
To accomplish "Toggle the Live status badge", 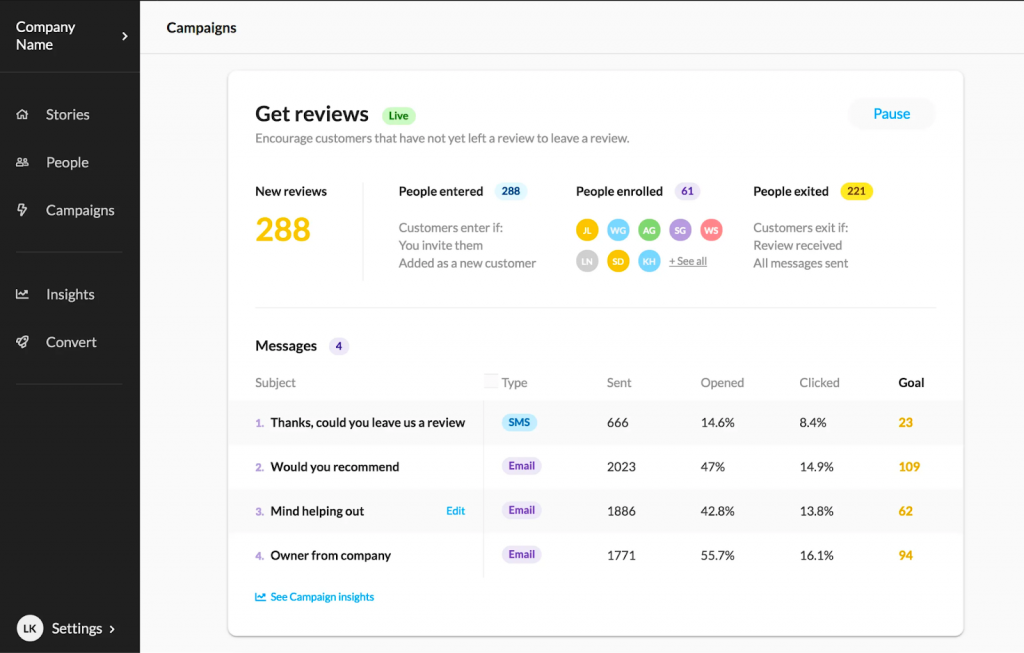I will tap(398, 115).
